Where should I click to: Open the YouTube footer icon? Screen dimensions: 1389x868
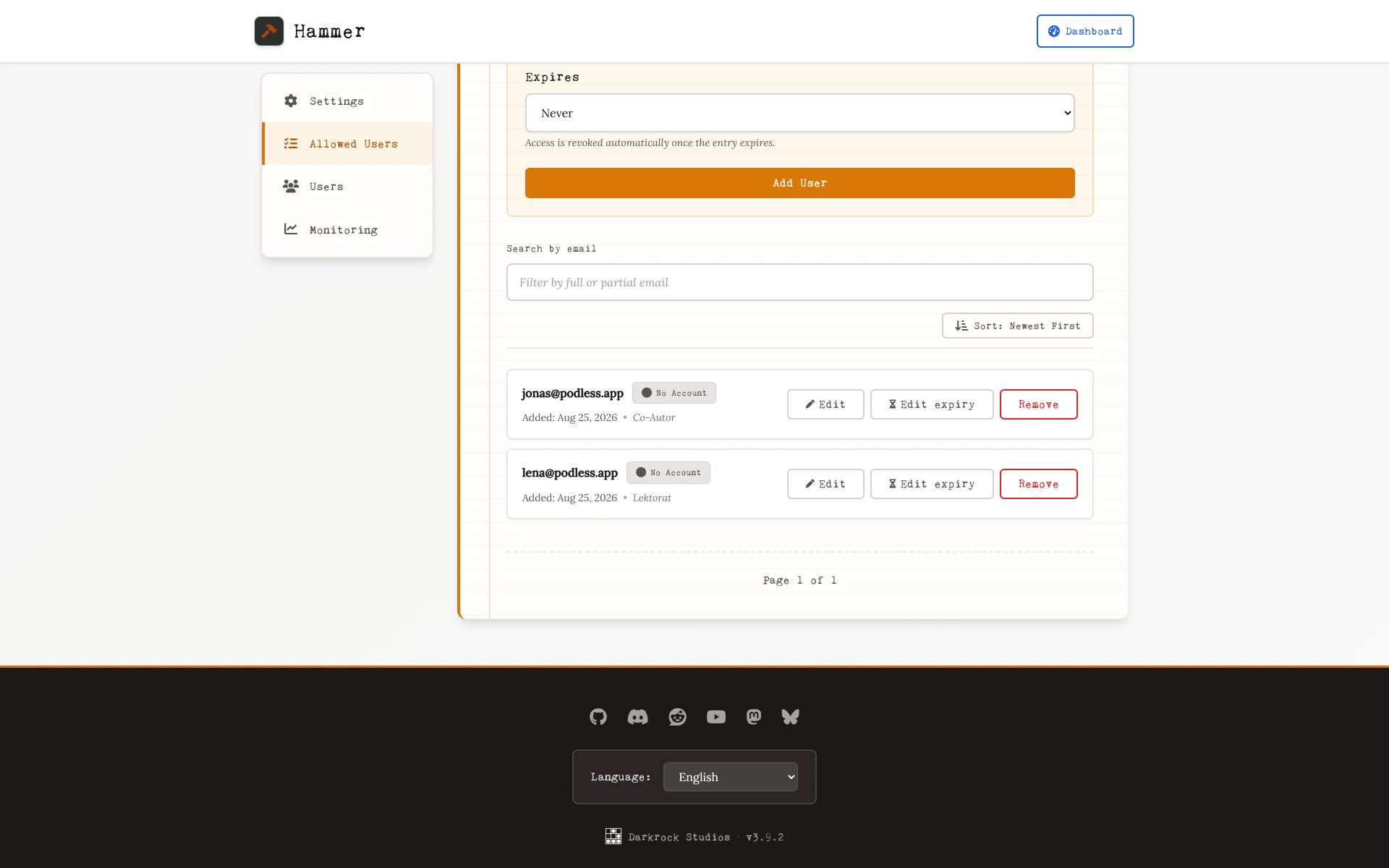click(716, 717)
